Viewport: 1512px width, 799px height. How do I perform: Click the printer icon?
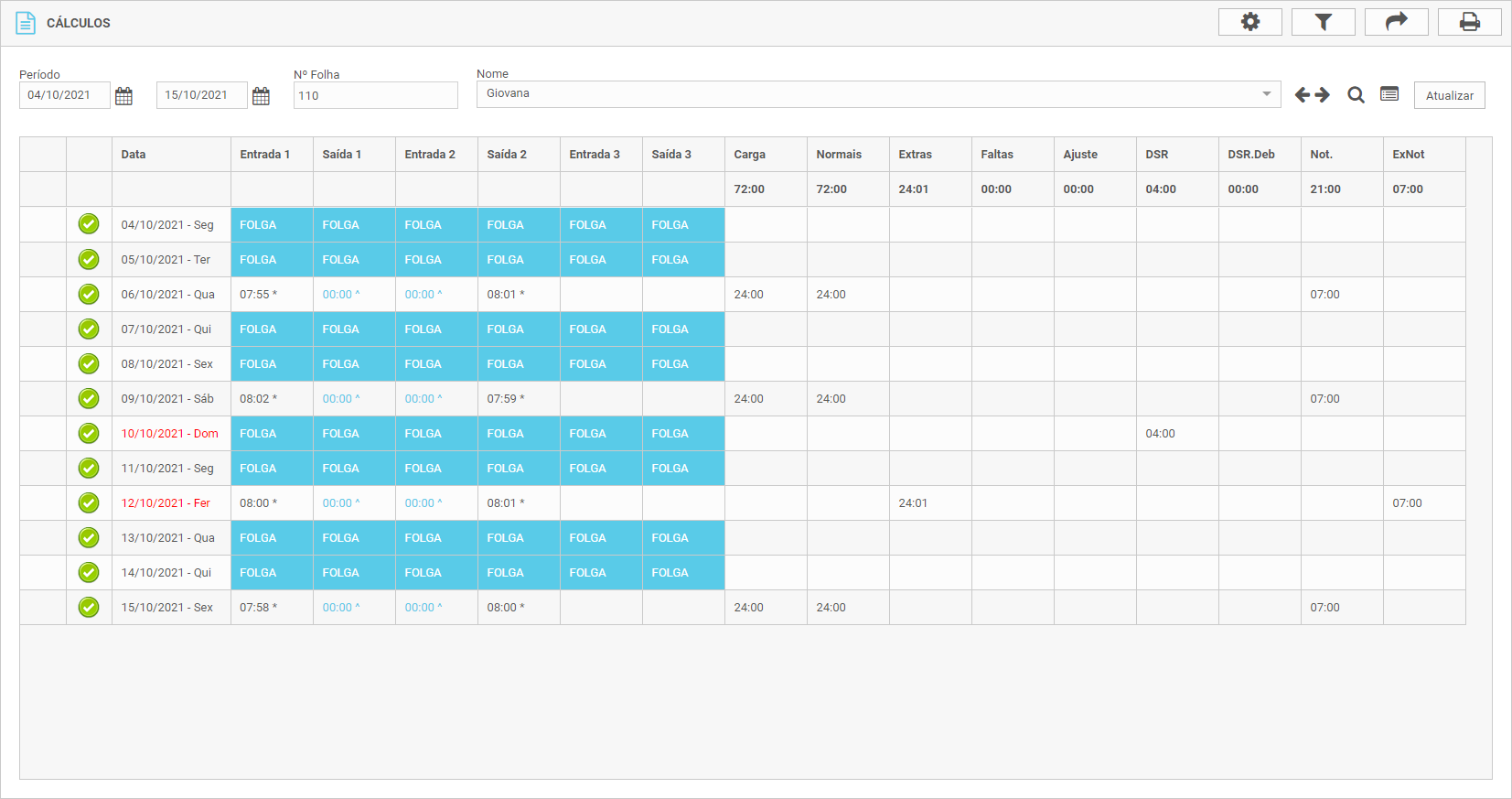point(1469,22)
